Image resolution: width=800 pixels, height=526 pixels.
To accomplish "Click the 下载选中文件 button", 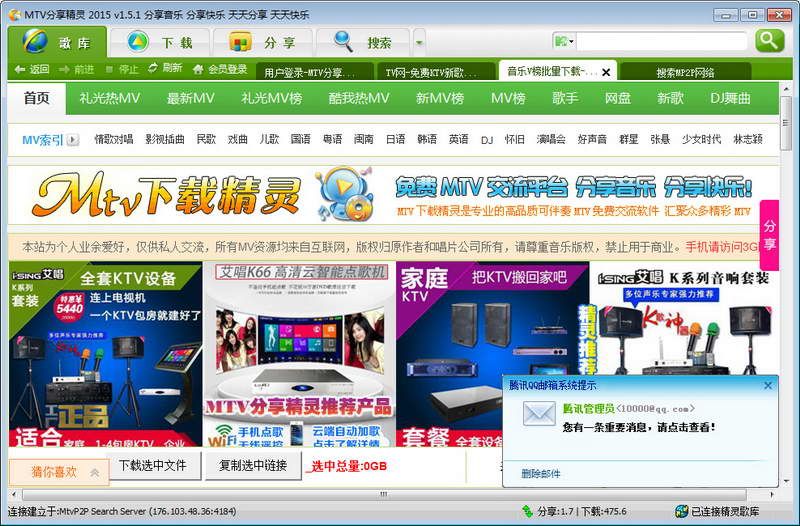I will pos(153,465).
